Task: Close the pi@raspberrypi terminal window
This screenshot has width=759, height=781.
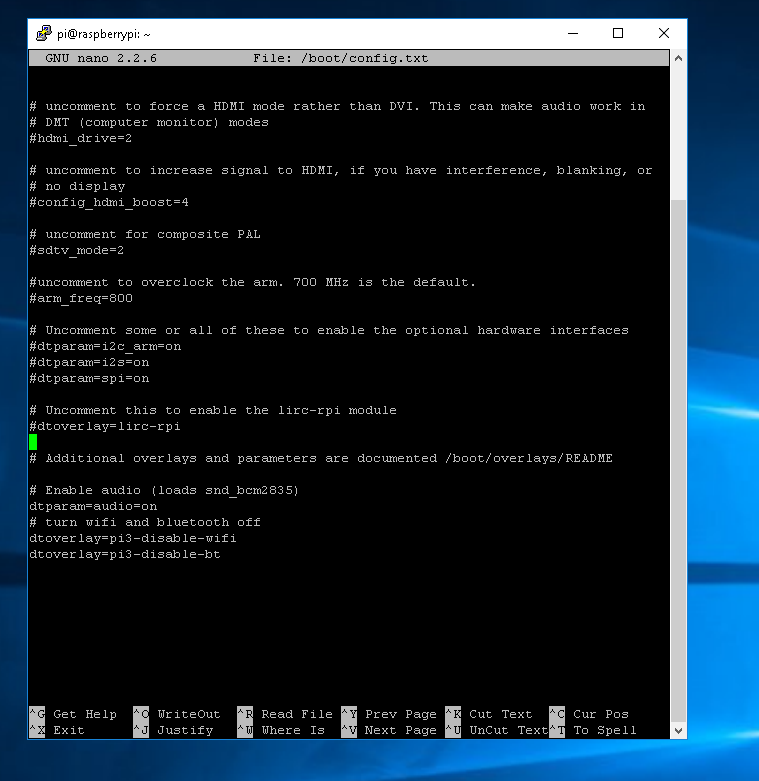Action: 664,33
